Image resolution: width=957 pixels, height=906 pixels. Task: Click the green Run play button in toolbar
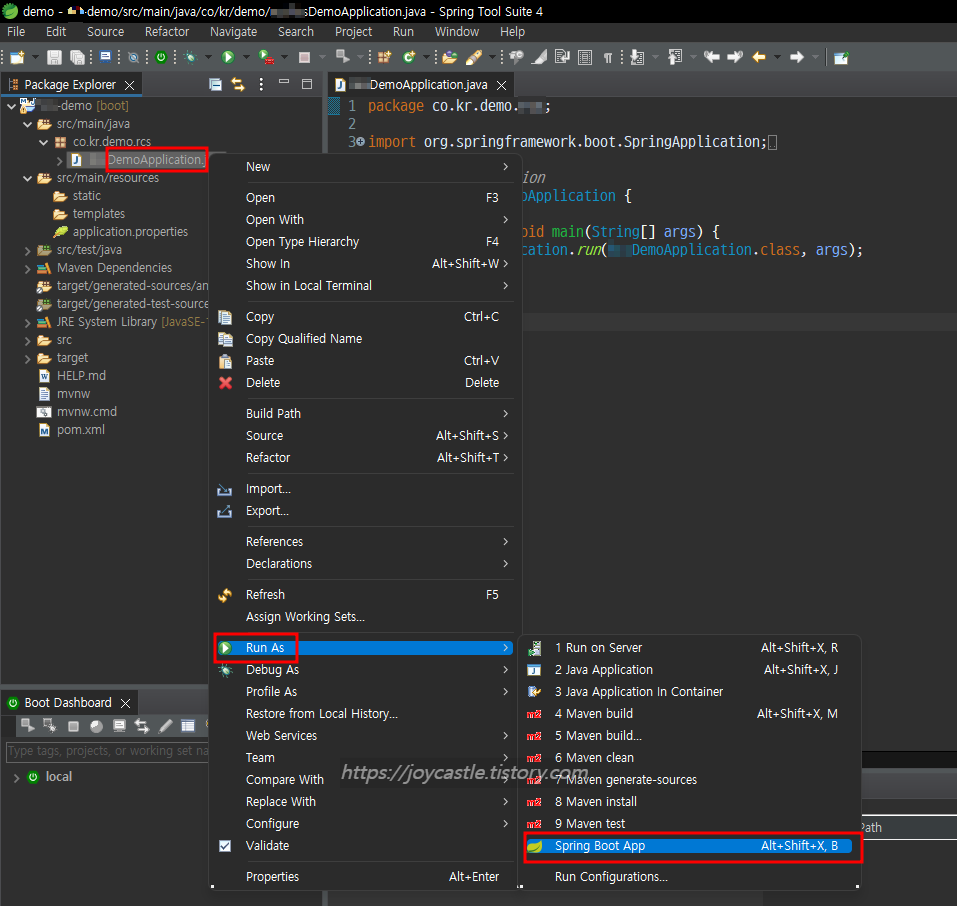(228, 57)
